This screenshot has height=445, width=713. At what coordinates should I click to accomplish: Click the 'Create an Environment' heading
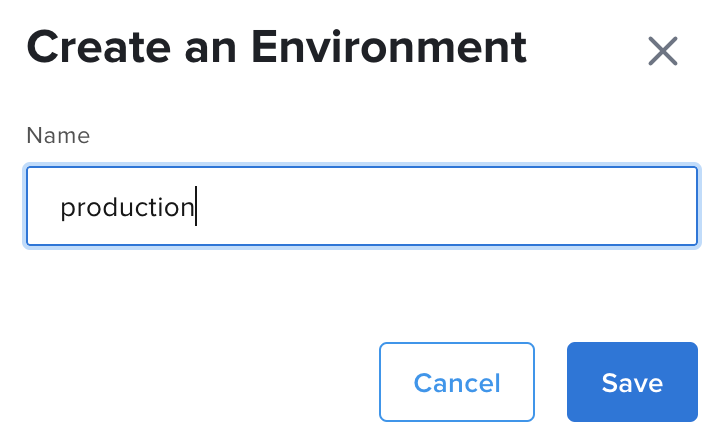click(x=276, y=47)
